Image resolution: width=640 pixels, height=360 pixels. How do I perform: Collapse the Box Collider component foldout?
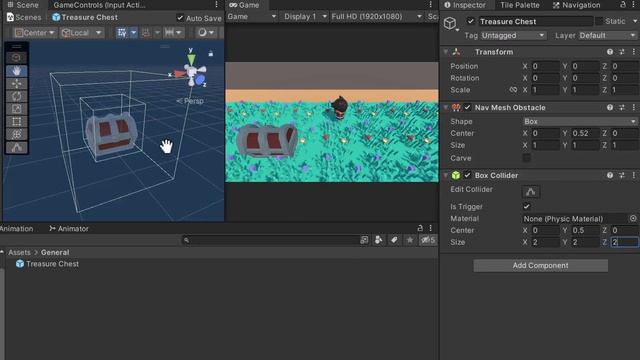pyautogui.click(x=446, y=175)
